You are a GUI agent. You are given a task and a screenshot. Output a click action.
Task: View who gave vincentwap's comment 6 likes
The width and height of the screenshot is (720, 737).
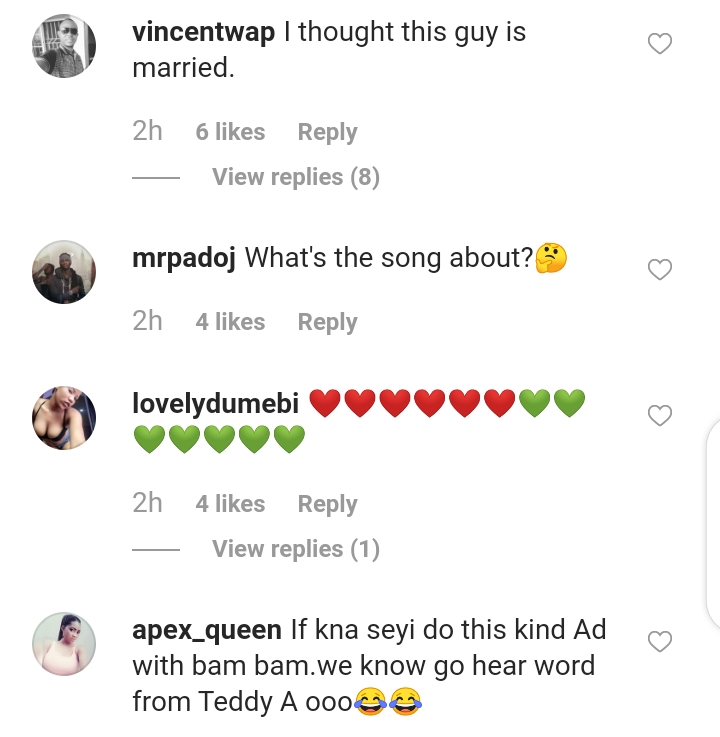[230, 132]
